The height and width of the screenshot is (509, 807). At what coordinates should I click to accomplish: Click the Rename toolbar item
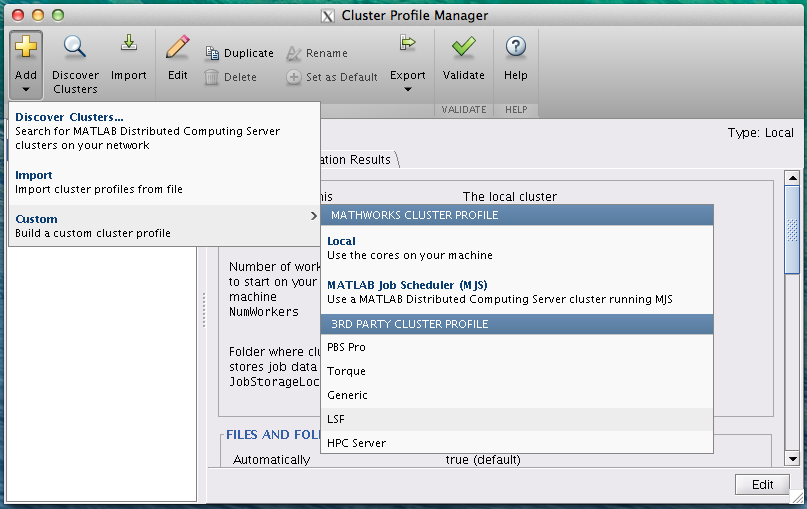pyautogui.click(x=317, y=53)
